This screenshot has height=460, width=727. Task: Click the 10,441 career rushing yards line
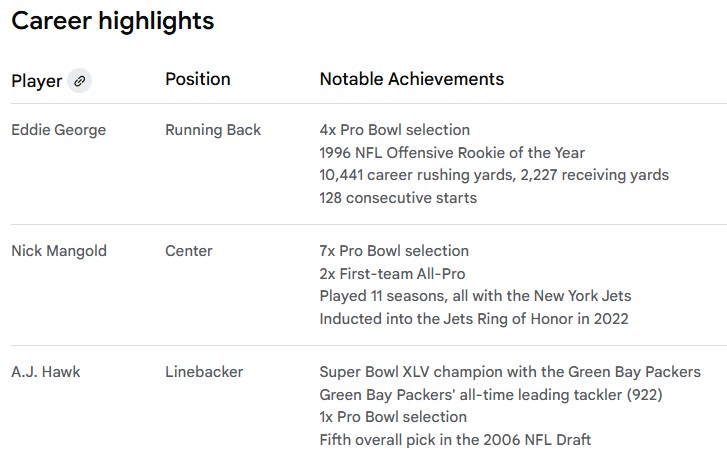pos(494,175)
